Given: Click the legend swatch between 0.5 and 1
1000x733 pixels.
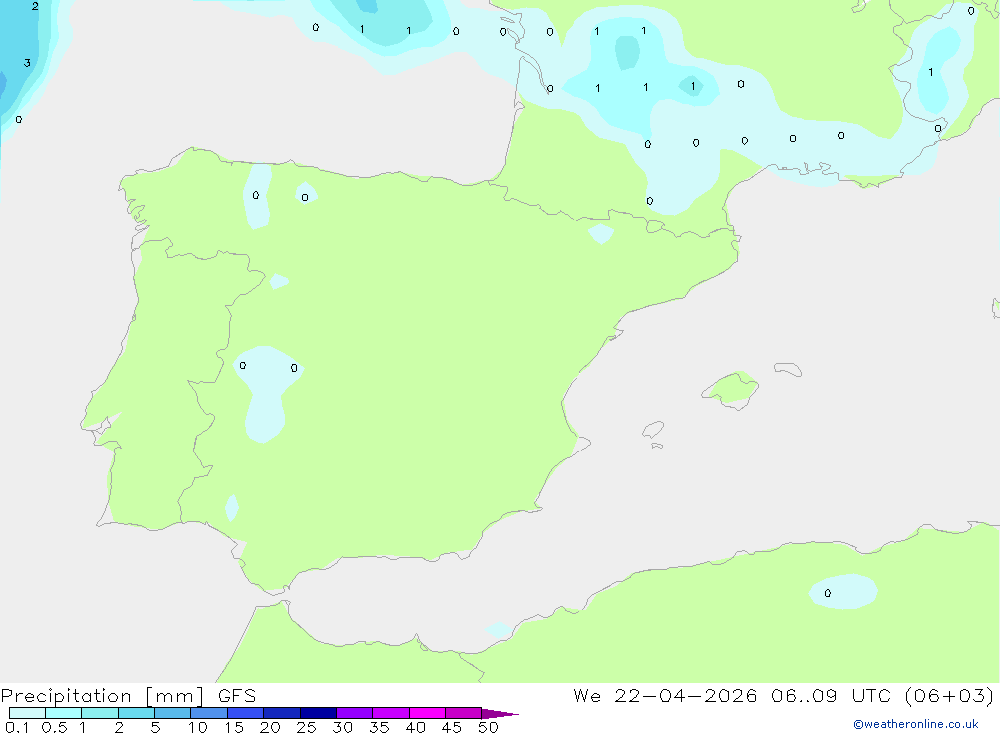Looking at the screenshot, I should pos(64,713).
